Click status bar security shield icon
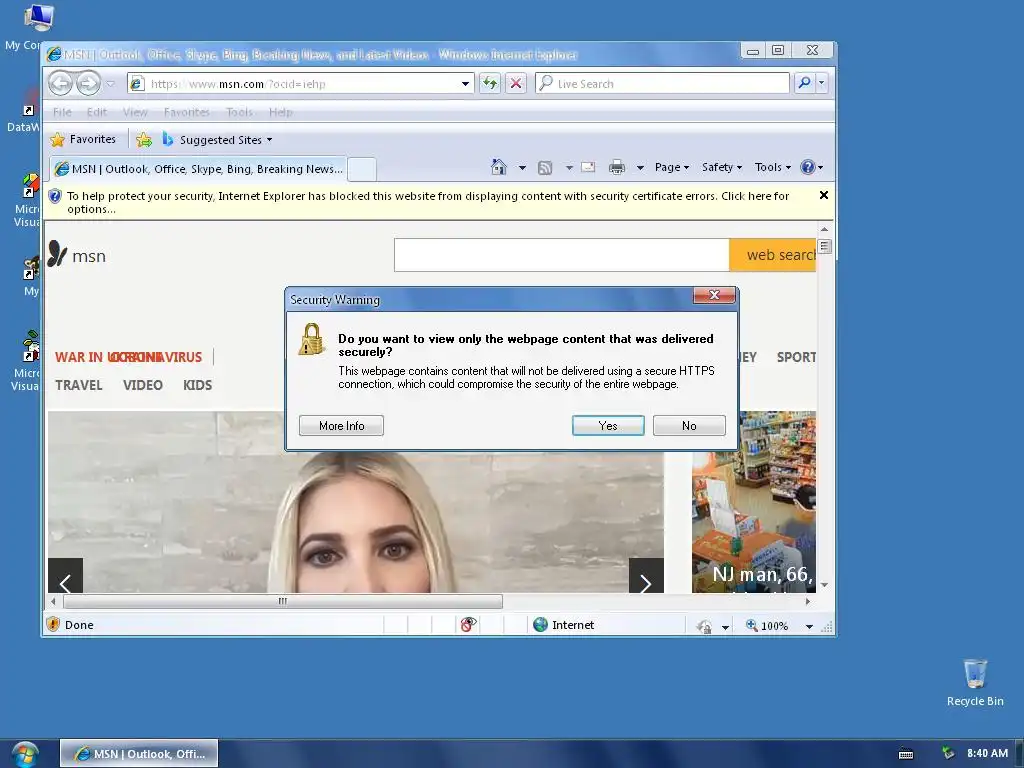Image resolution: width=1024 pixels, height=768 pixels. [x=53, y=624]
